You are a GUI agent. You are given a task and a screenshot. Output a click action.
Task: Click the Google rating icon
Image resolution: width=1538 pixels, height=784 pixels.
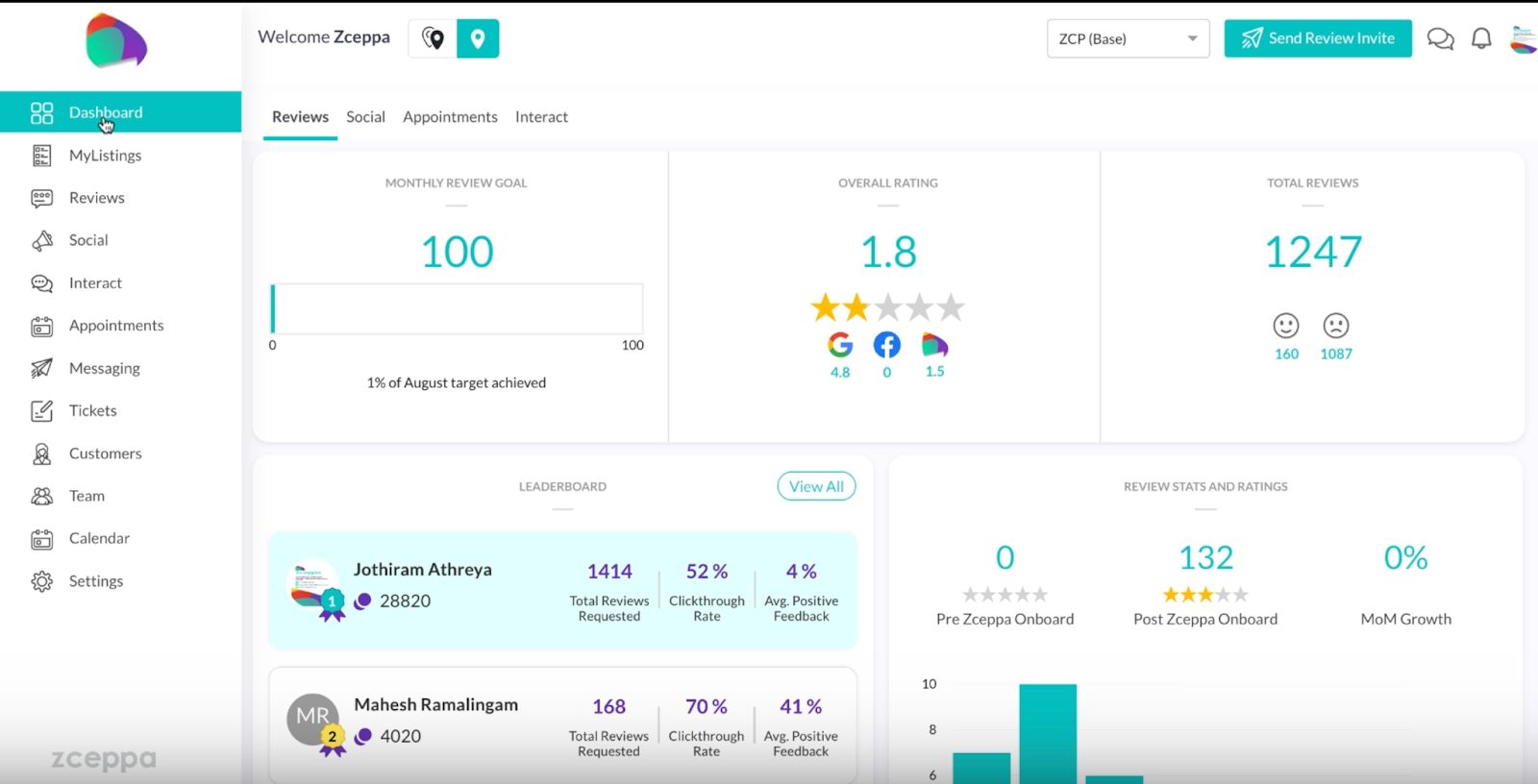(840, 344)
